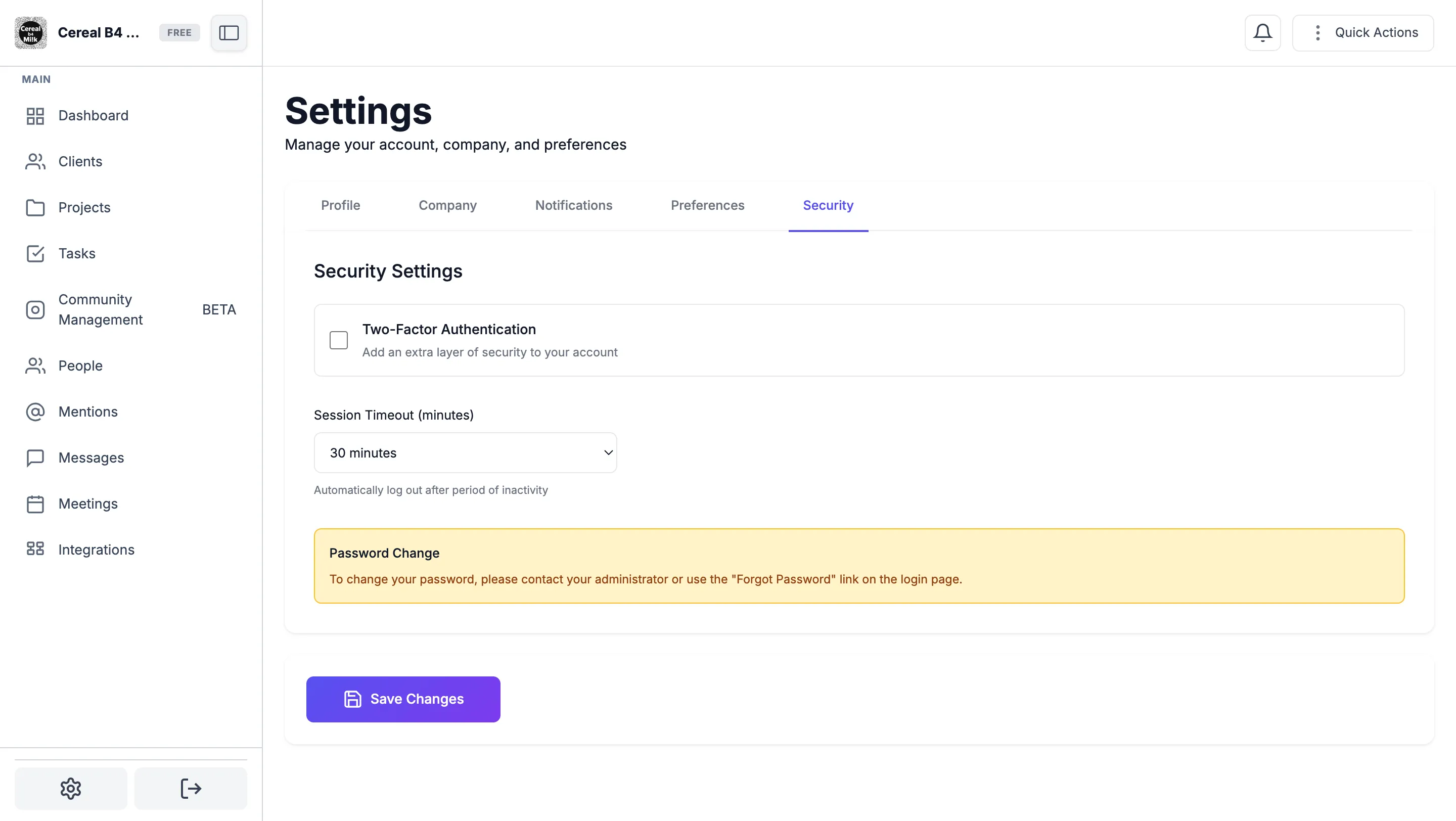The width and height of the screenshot is (1456, 821).
Task: Go to Mentions in the sidebar
Action: pos(87,412)
